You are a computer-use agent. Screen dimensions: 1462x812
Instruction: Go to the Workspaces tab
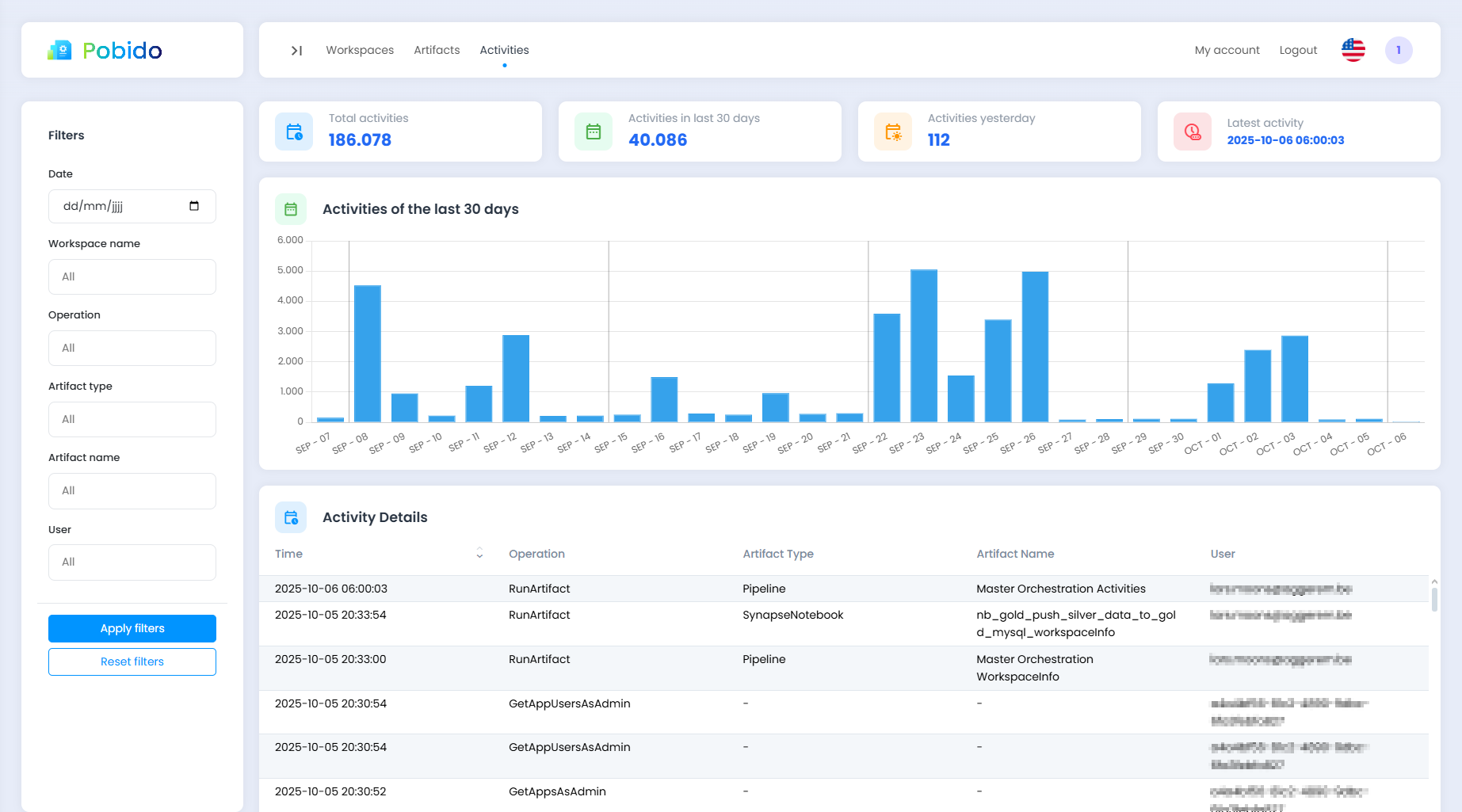[360, 50]
